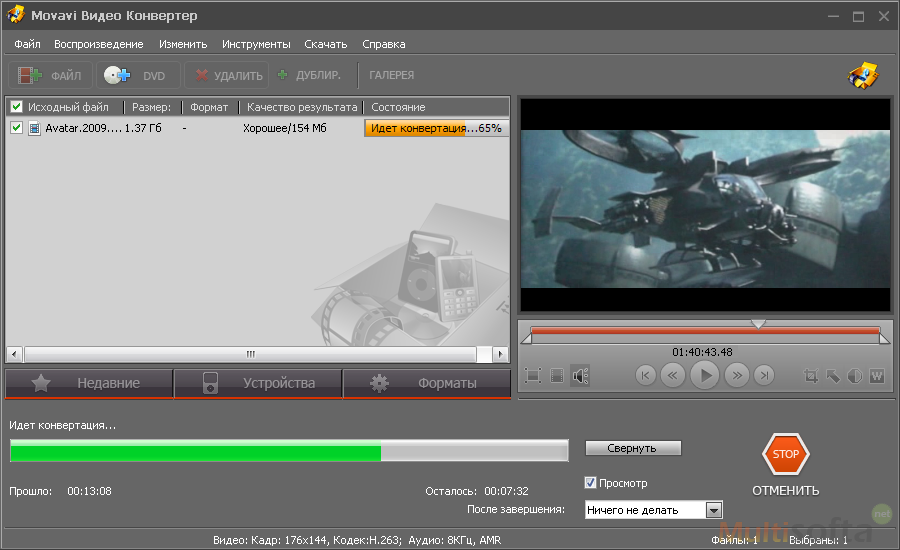Click the crop video tool icon
This screenshot has width=900, height=550.
pyautogui.click(x=811, y=376)
